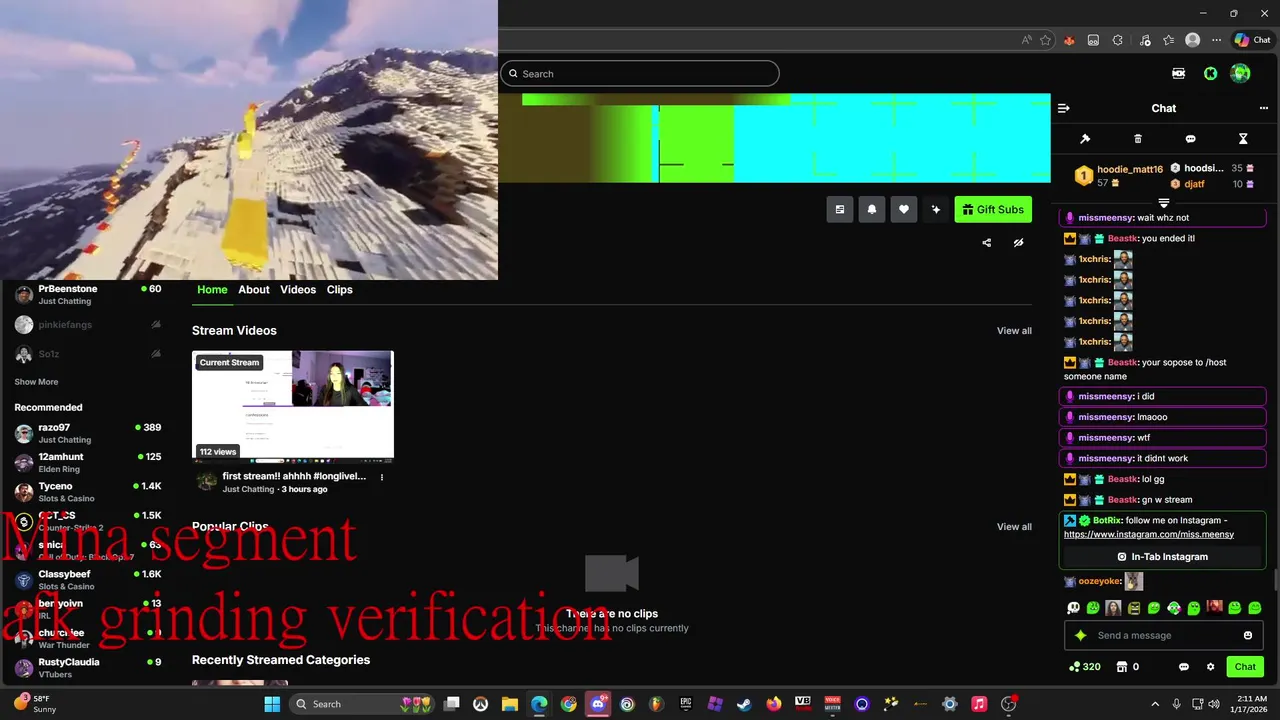Open the instagram.com/miss.meensy link
Viewport: 1280px width, 720px height.
1149,535
